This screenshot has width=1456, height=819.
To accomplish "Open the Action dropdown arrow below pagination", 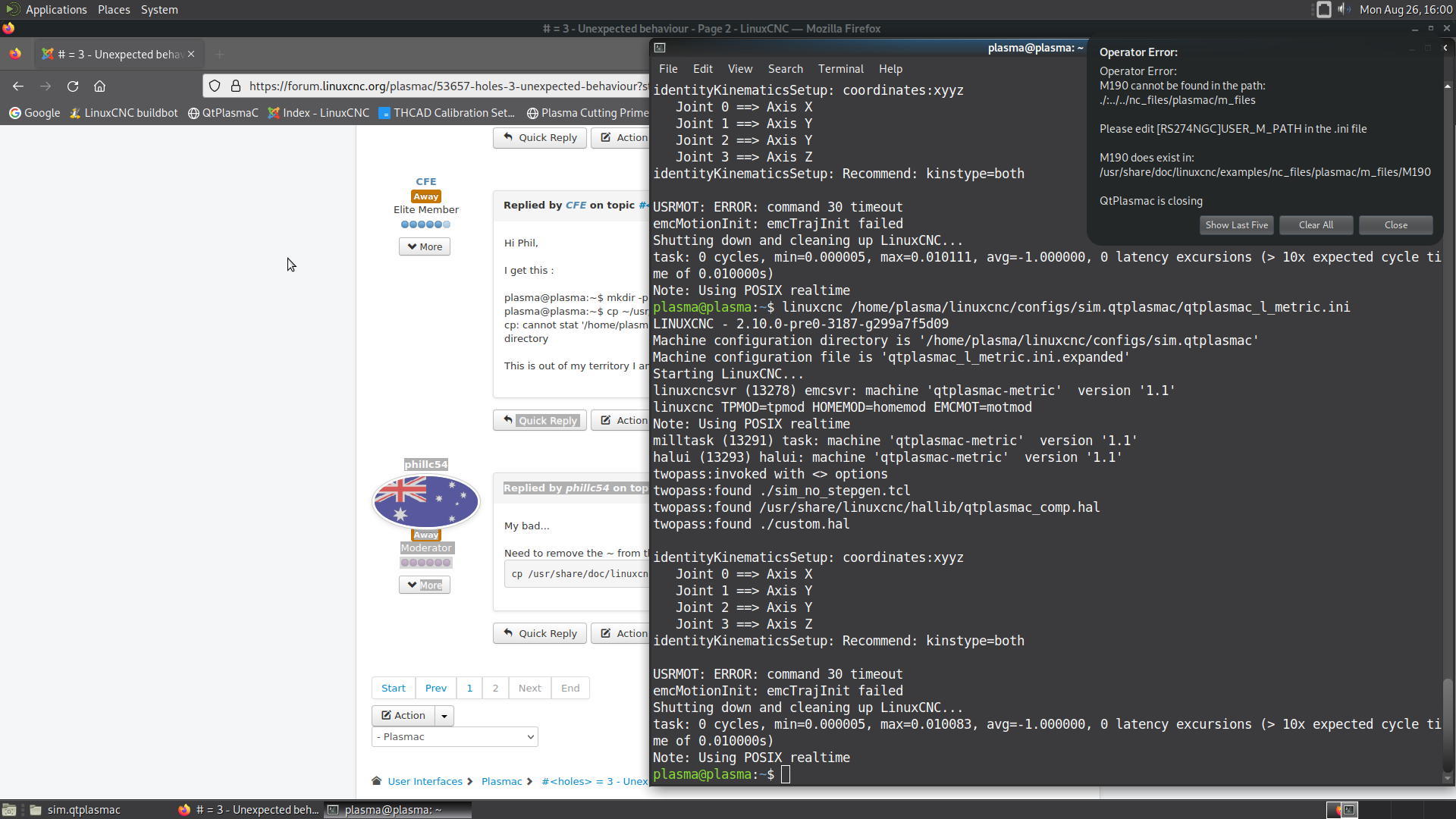I will tap(444, 715).
